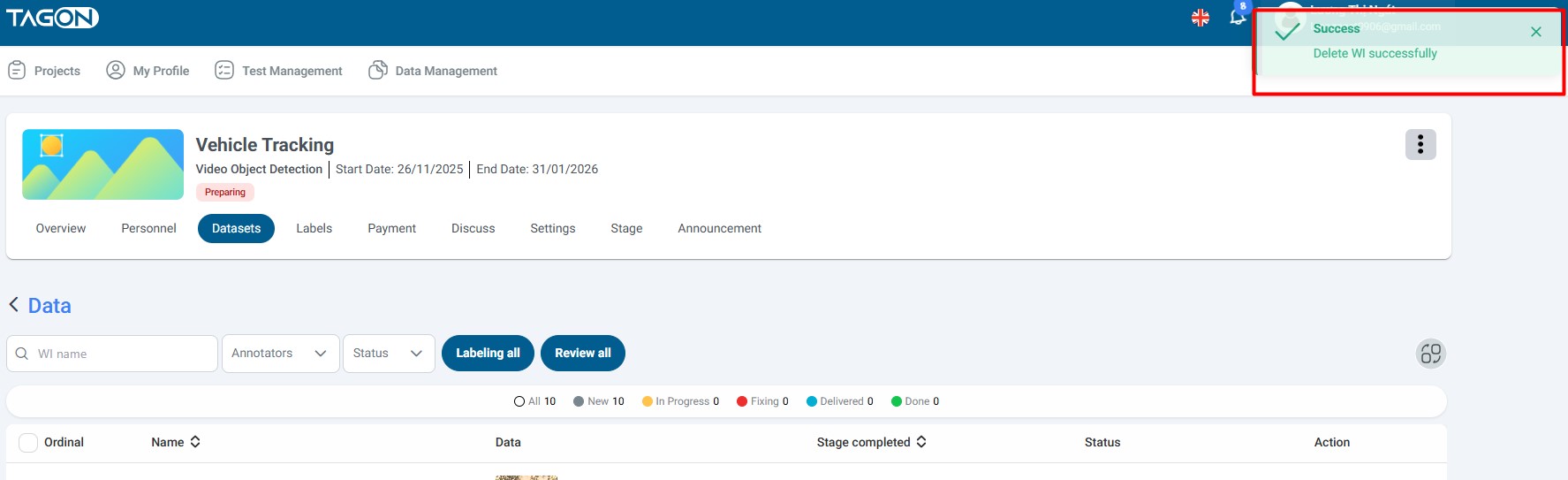The height and width of the screenshot is (480, 1568).
Task: Dismiss the success notification
Action: 1535,32
